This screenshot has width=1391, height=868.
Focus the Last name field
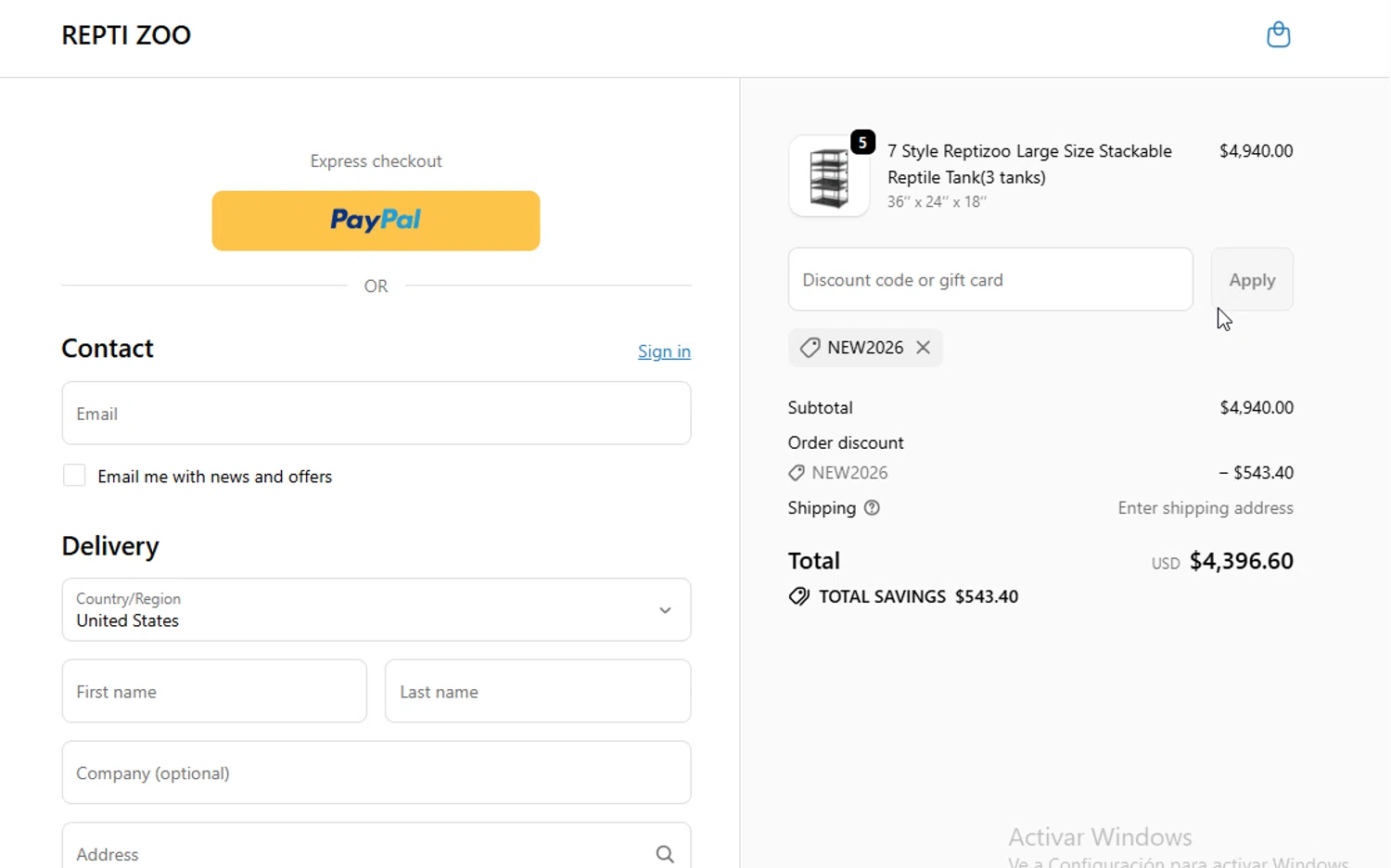(538, 692)
